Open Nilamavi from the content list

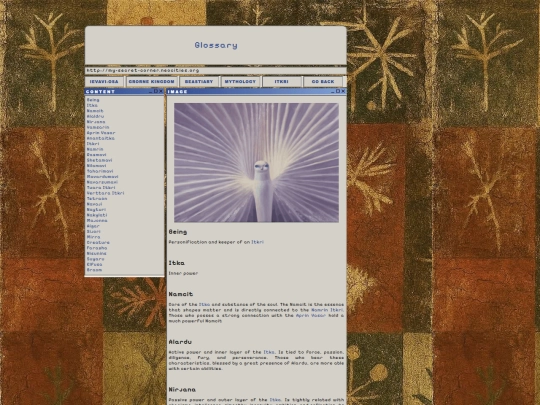[x=96, y=166]
